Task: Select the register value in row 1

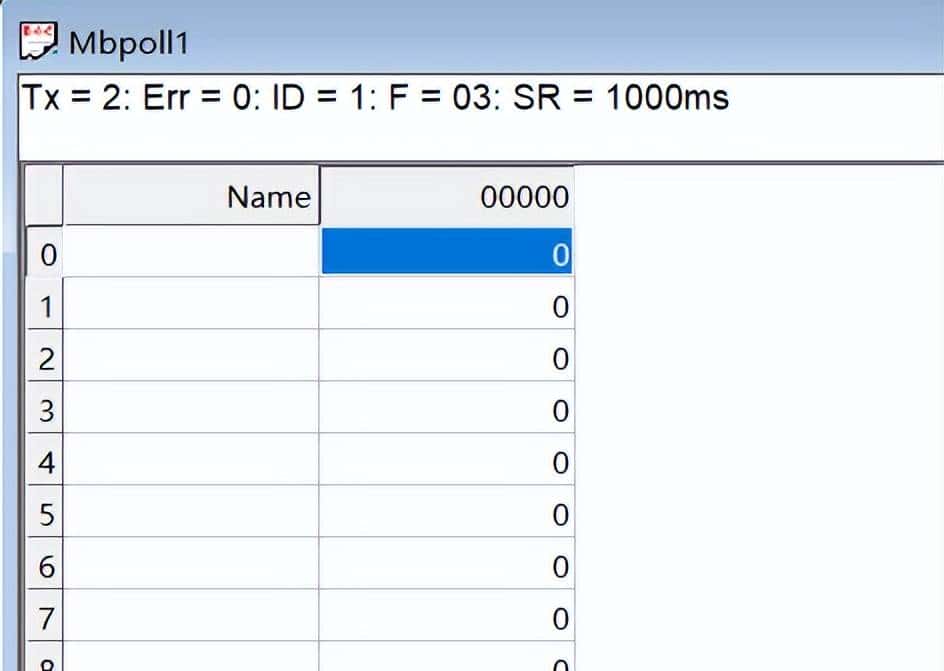Action: click(445, 306)
